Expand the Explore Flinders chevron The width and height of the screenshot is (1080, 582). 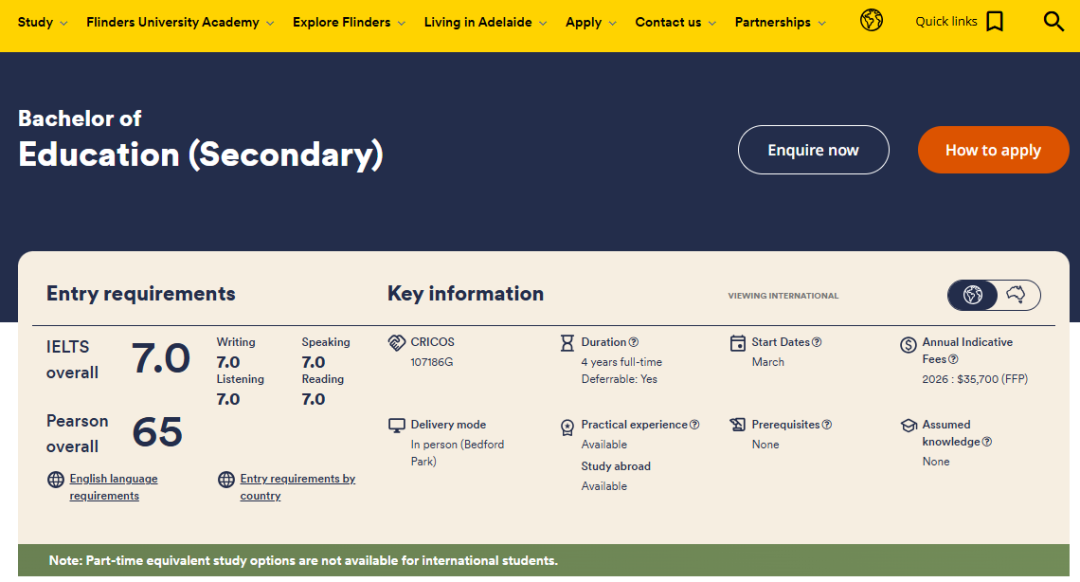(402, 23)
